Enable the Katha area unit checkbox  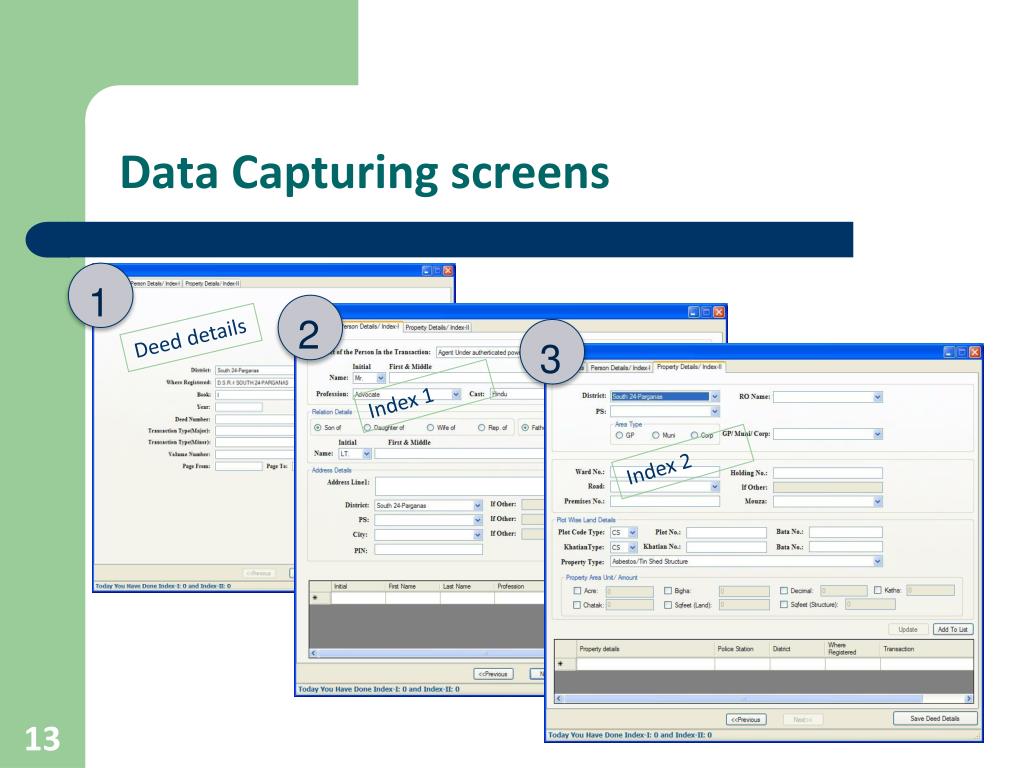tap(878, 590)
